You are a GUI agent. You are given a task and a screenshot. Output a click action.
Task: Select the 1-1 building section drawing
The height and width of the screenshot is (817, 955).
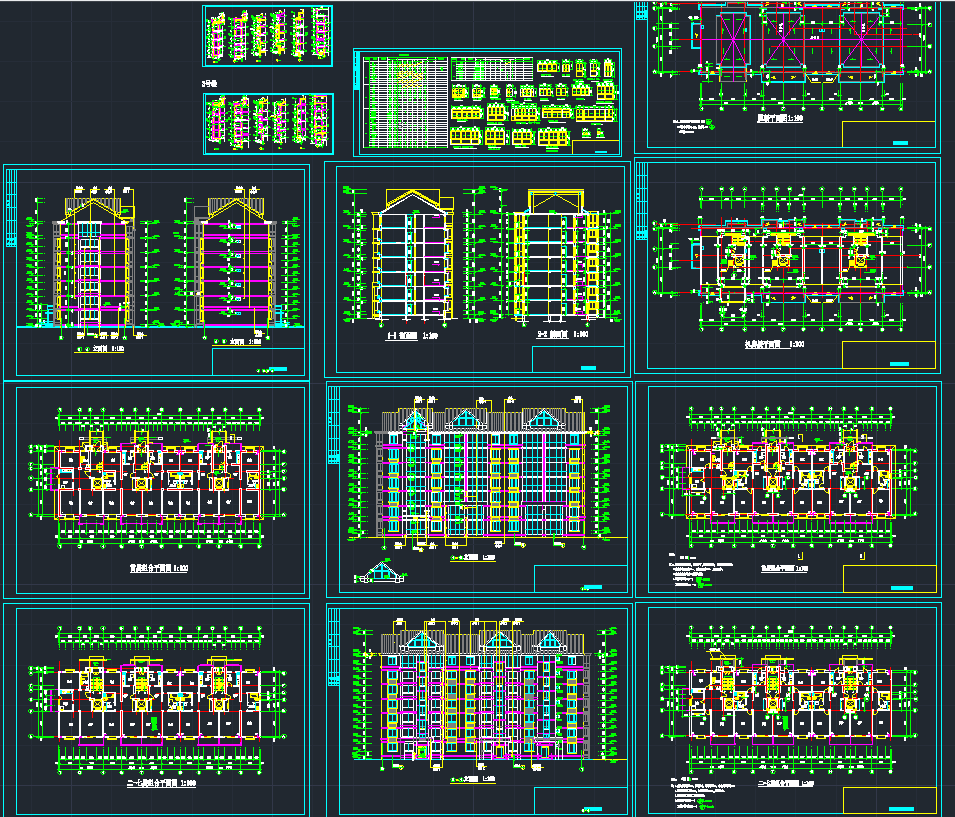pos(411,255)
